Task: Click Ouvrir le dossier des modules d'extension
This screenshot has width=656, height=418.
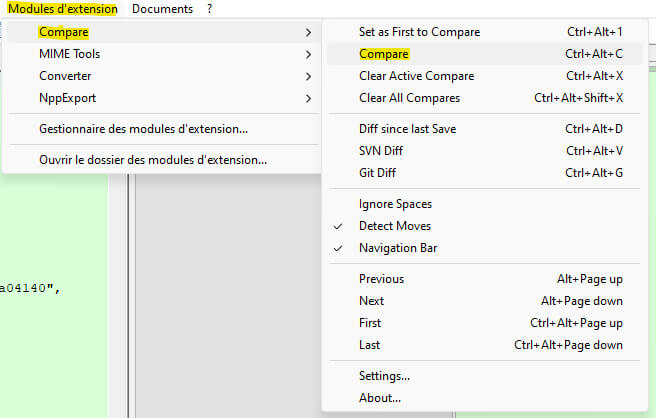Action: (153, 159)
